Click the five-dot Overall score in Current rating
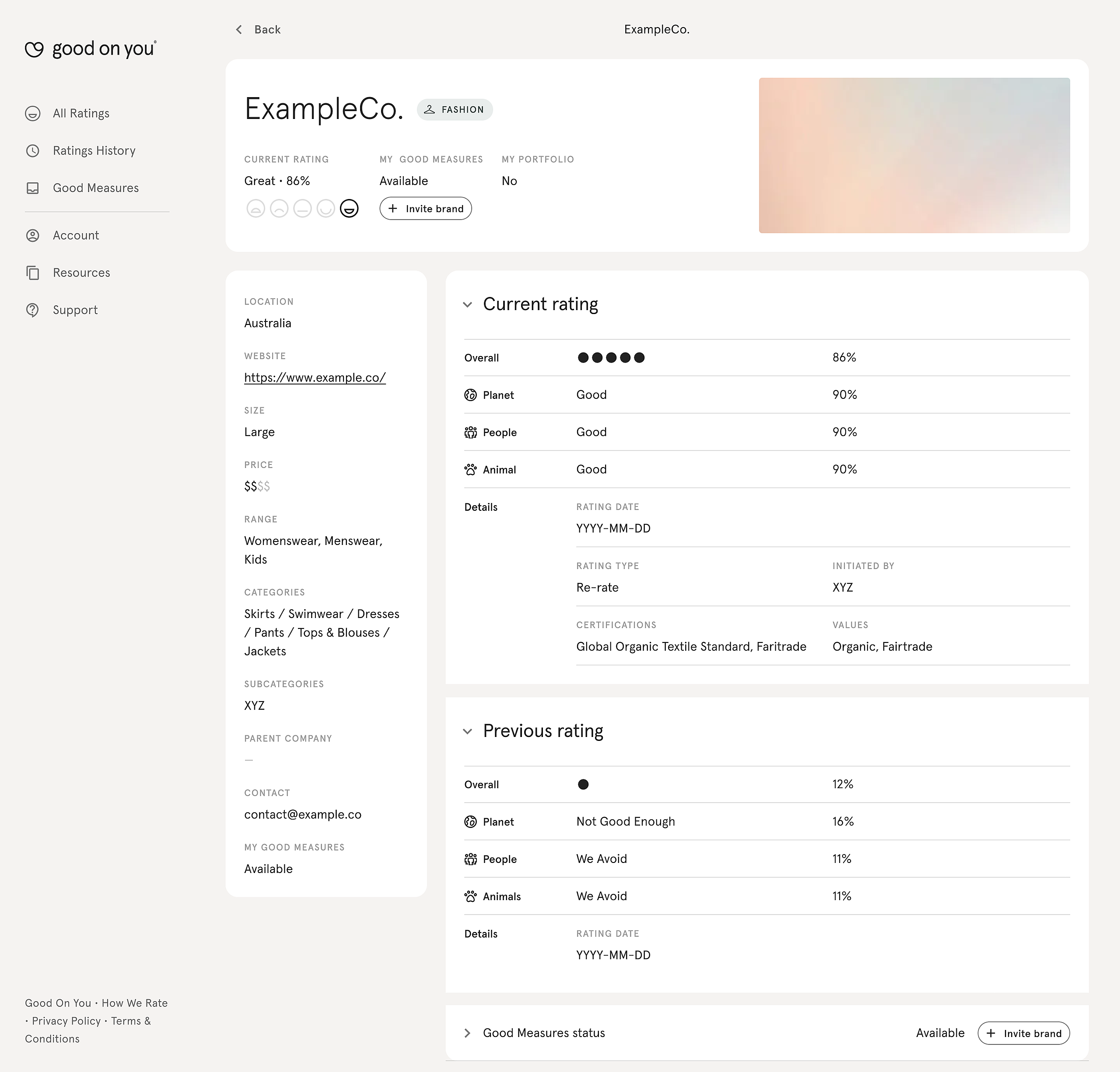Viewport: 1120px width, 1072px height. click(611, 357)
